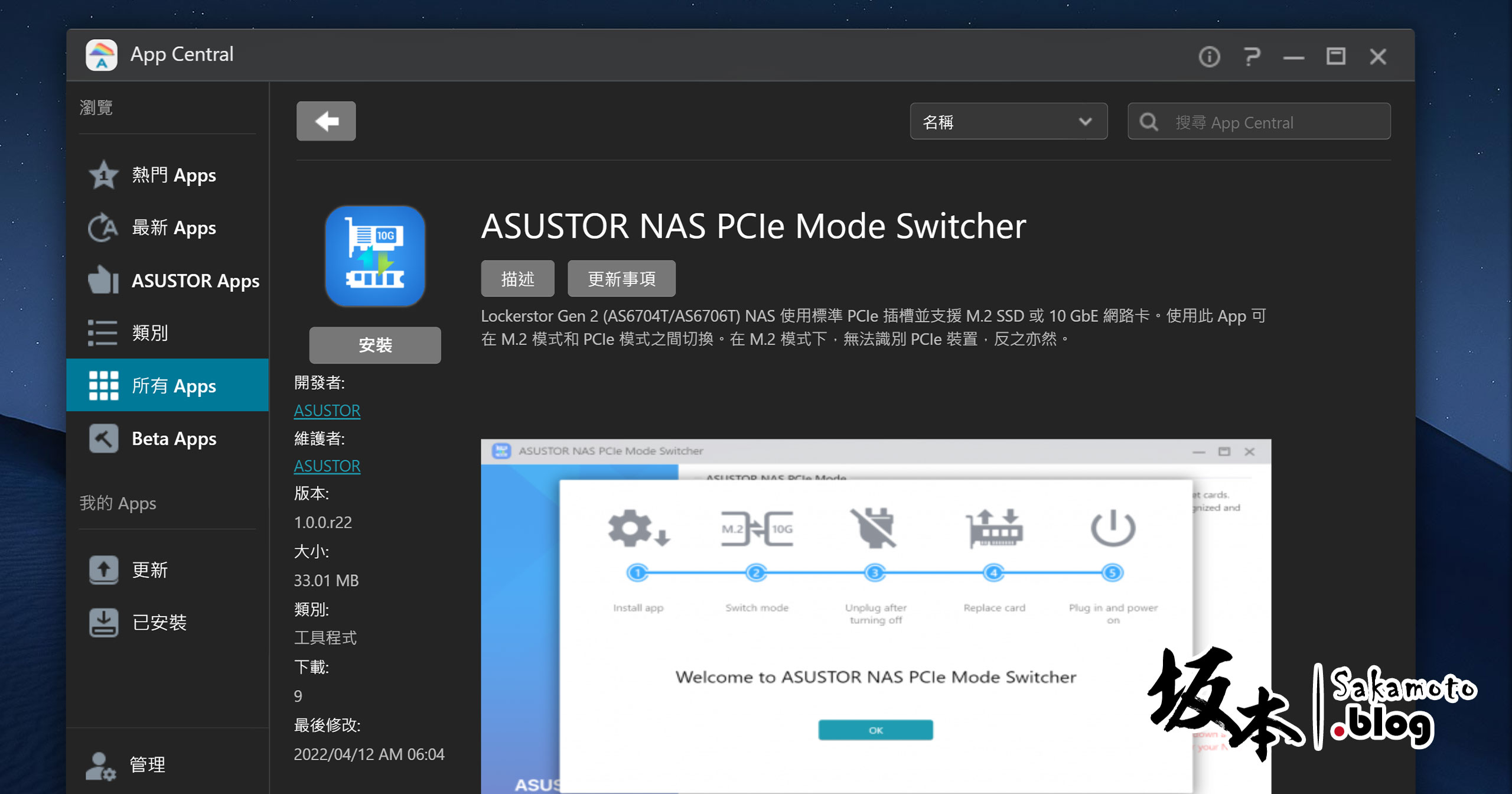
Task: Open Beta Apps hammer icon
Action: 103,438
